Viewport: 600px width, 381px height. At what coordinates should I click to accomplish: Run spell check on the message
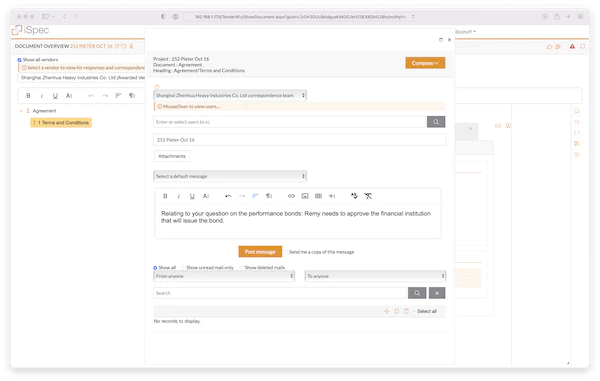pos(354,196)
